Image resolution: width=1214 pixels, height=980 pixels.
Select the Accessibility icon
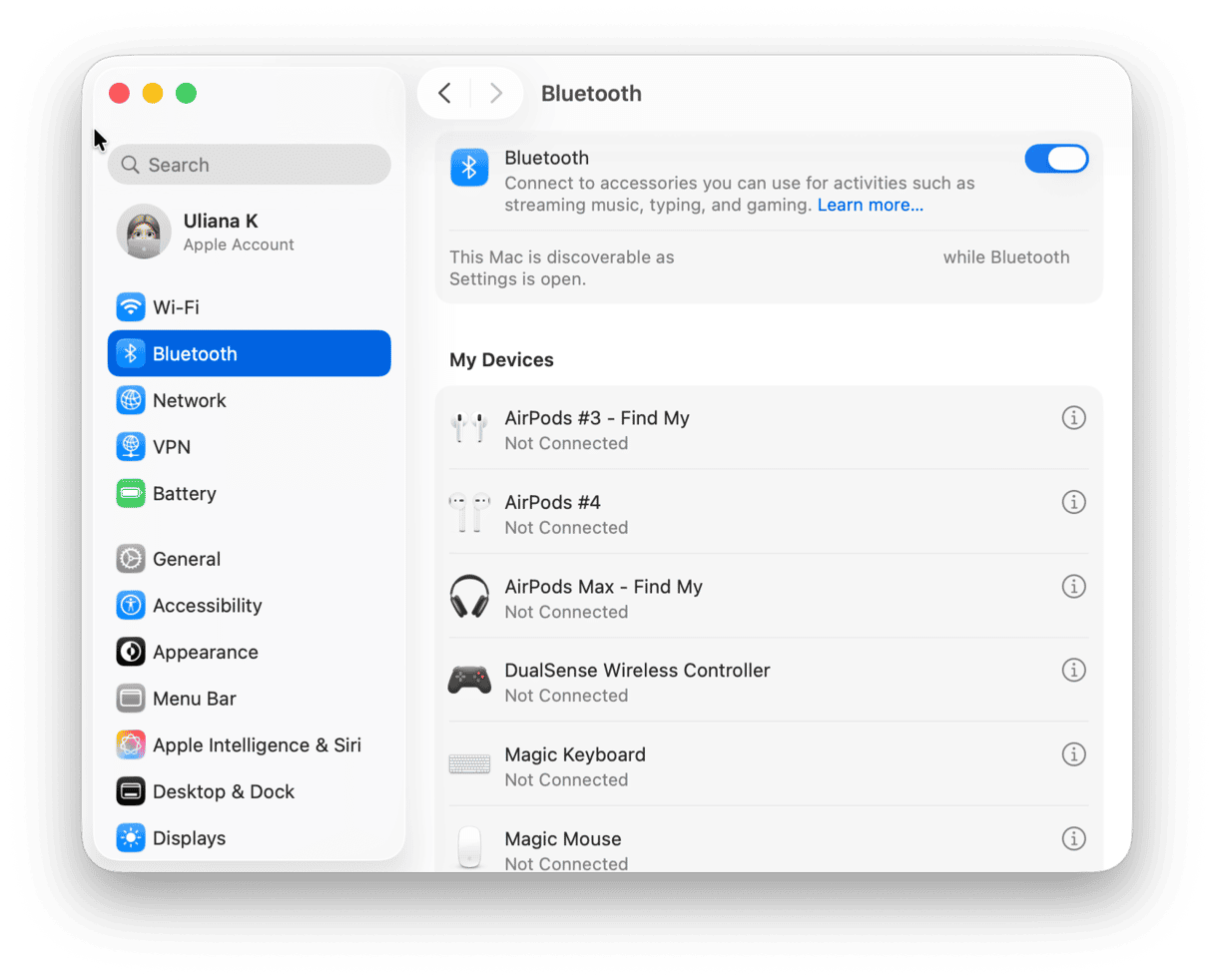tap(131, 605)
